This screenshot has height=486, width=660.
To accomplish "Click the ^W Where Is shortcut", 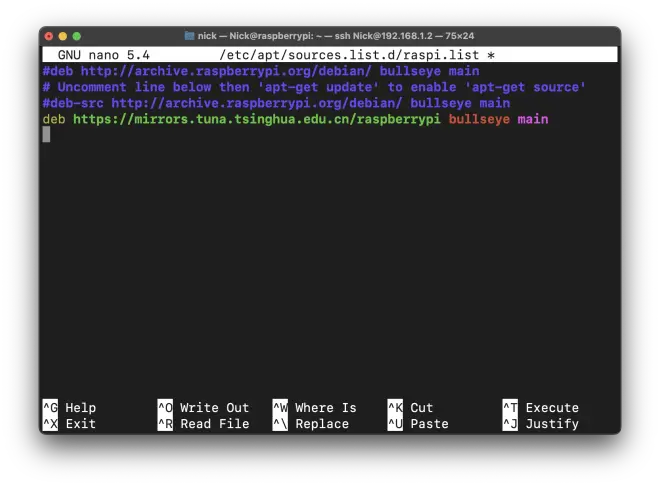I will click(x=314, y=407).
